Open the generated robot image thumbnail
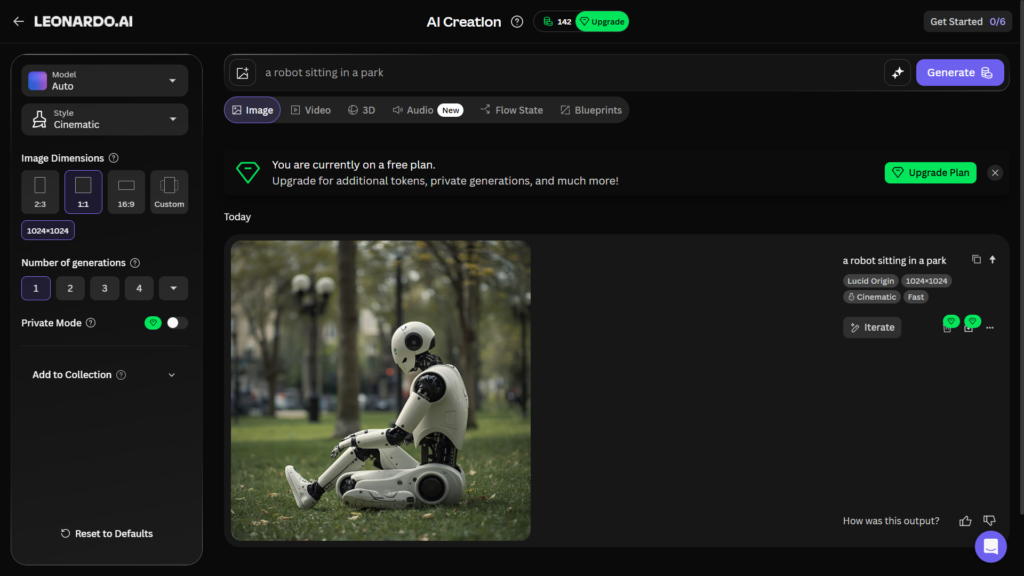Viewport: 1024px width, 576px height. [381, 391]
